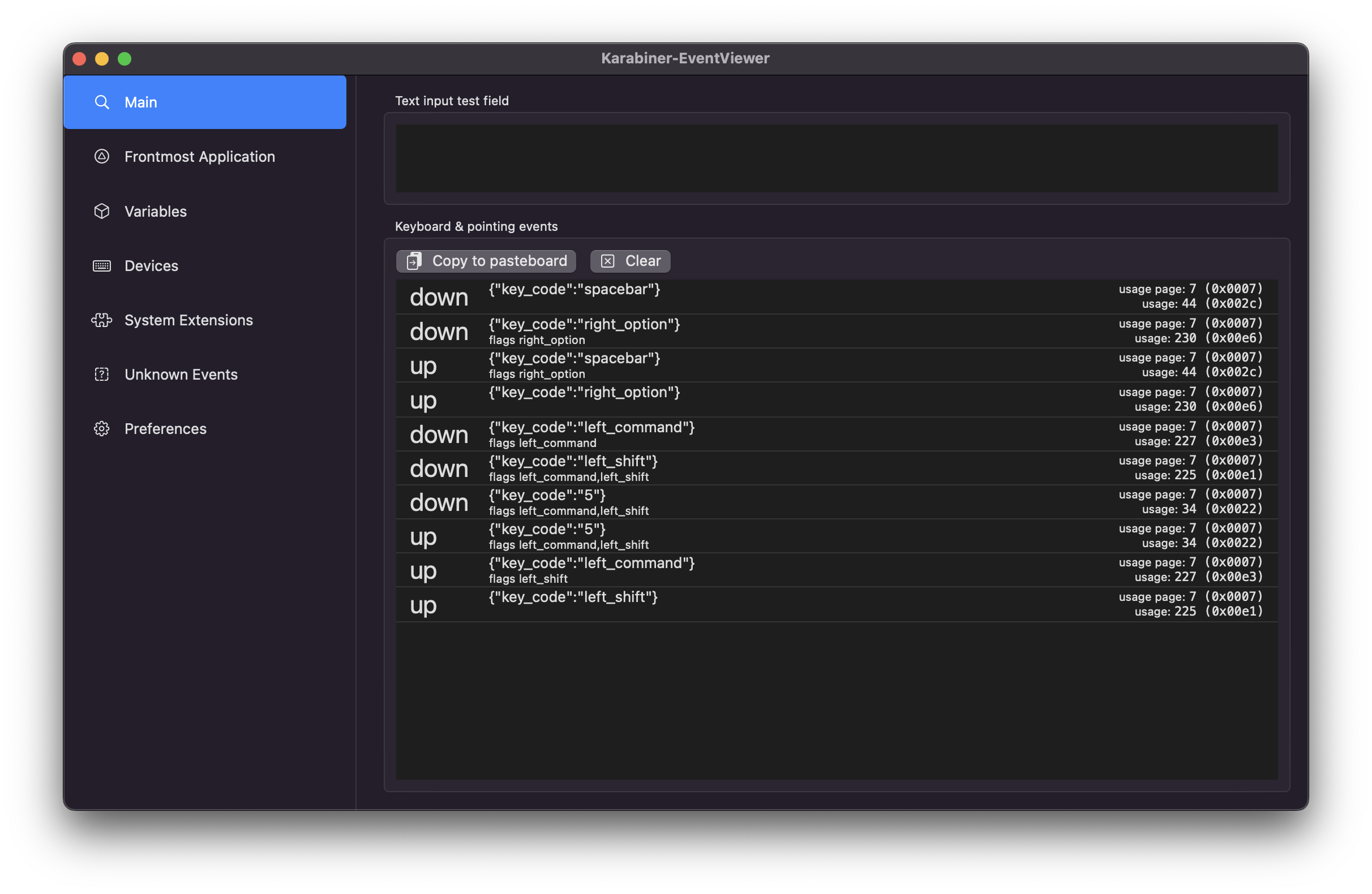Click the Frontmost Application triangle icon
Viewport: 1372px width, 894px height.
(102, 156)
